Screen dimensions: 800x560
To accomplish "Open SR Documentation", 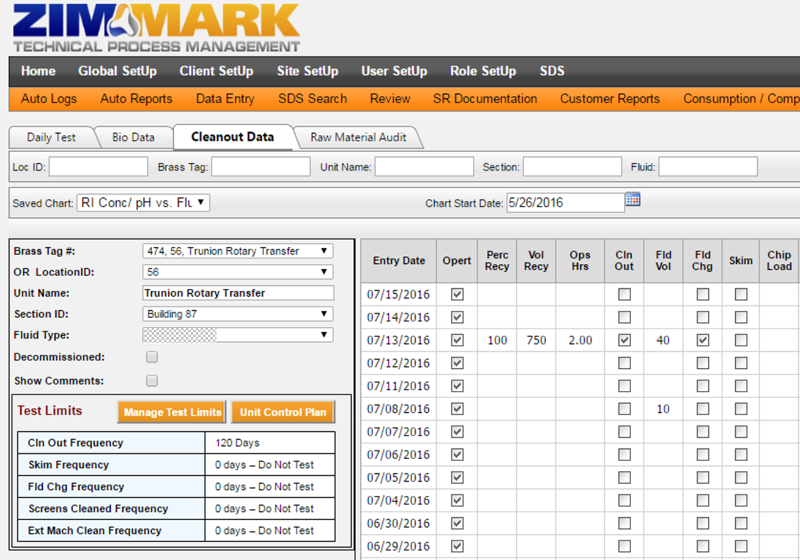I will coord(485,98).
